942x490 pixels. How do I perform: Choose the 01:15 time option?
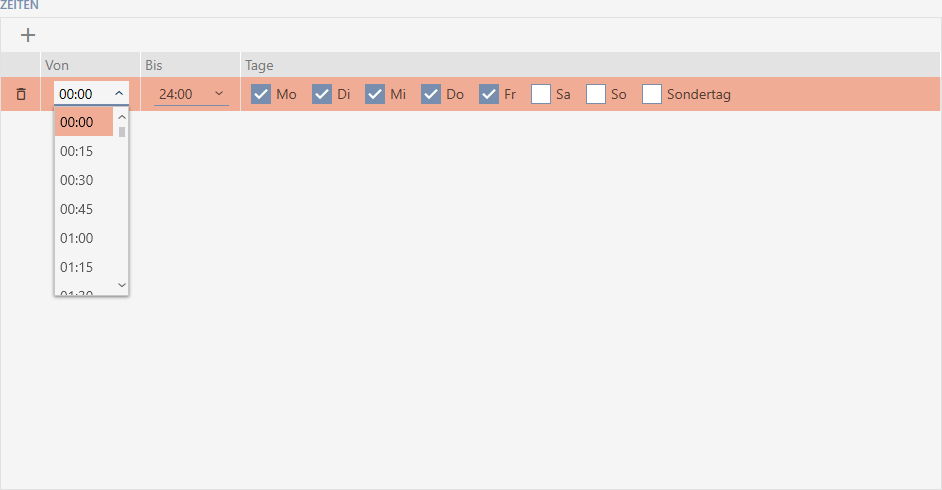click(x=76, y=267)
